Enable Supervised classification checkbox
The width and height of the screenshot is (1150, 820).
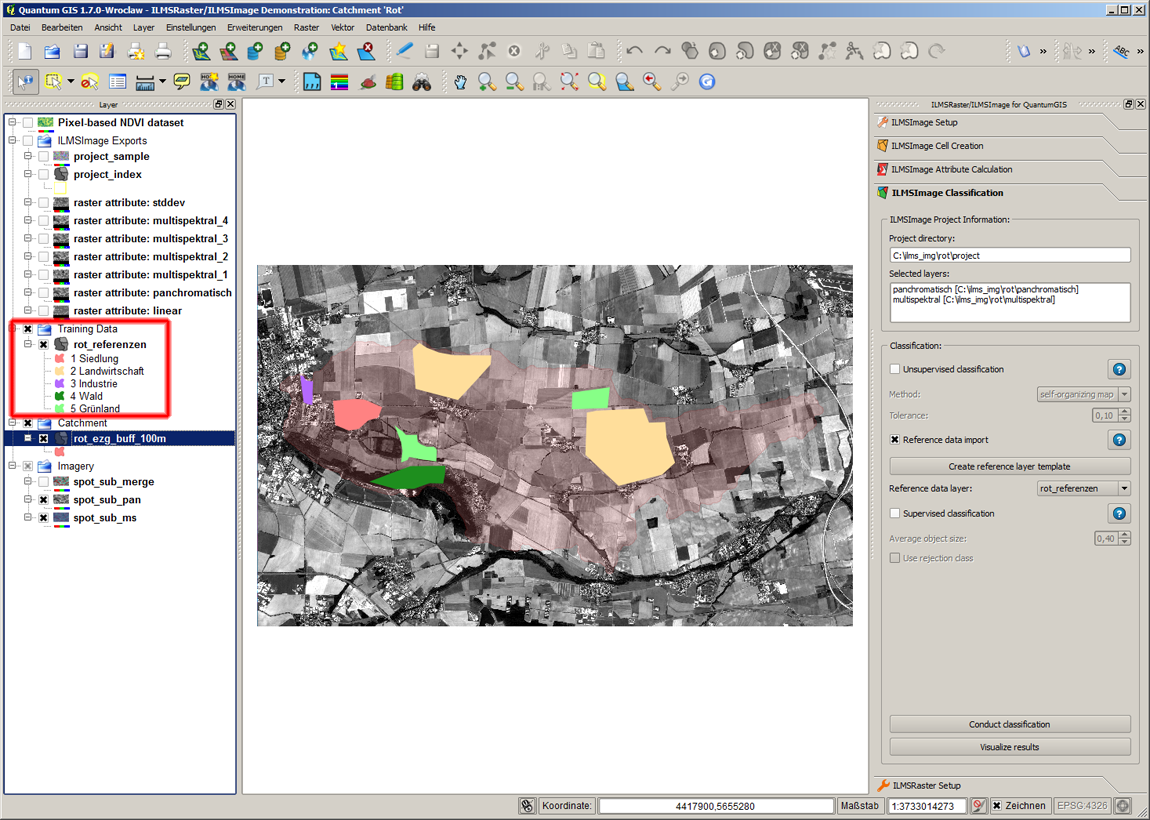coord(895,514)
